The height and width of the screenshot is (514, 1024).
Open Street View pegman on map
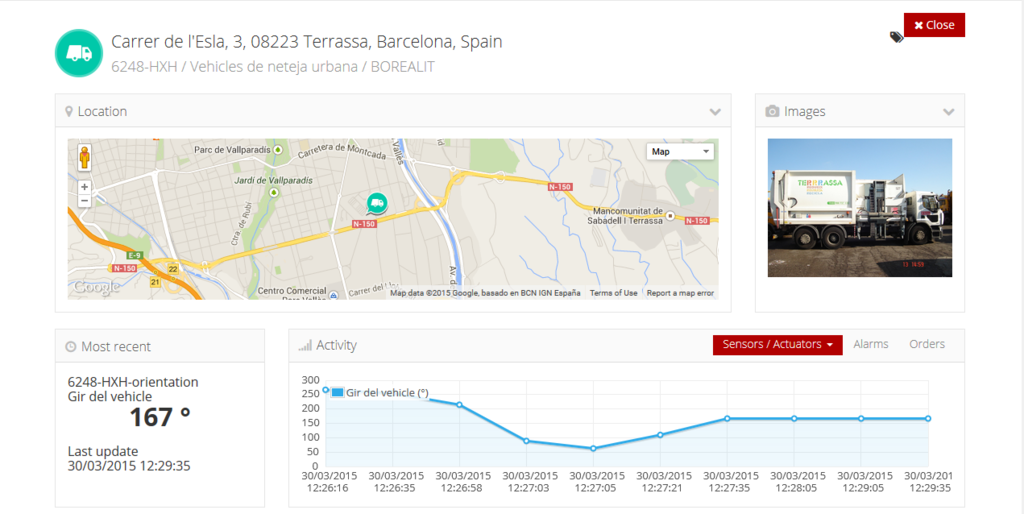coord(84,157)
